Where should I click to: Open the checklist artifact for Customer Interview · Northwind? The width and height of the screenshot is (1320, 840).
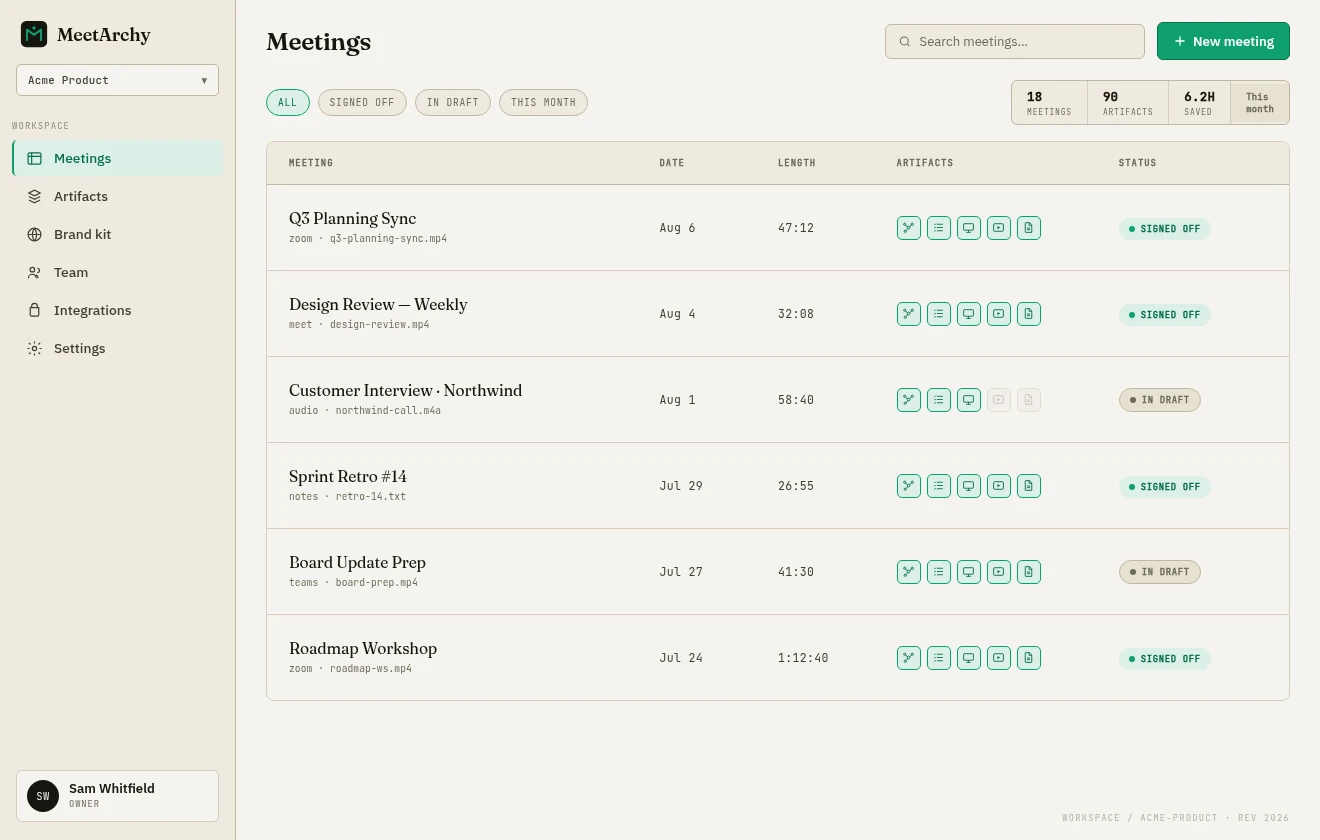click(x=939, y=400)
